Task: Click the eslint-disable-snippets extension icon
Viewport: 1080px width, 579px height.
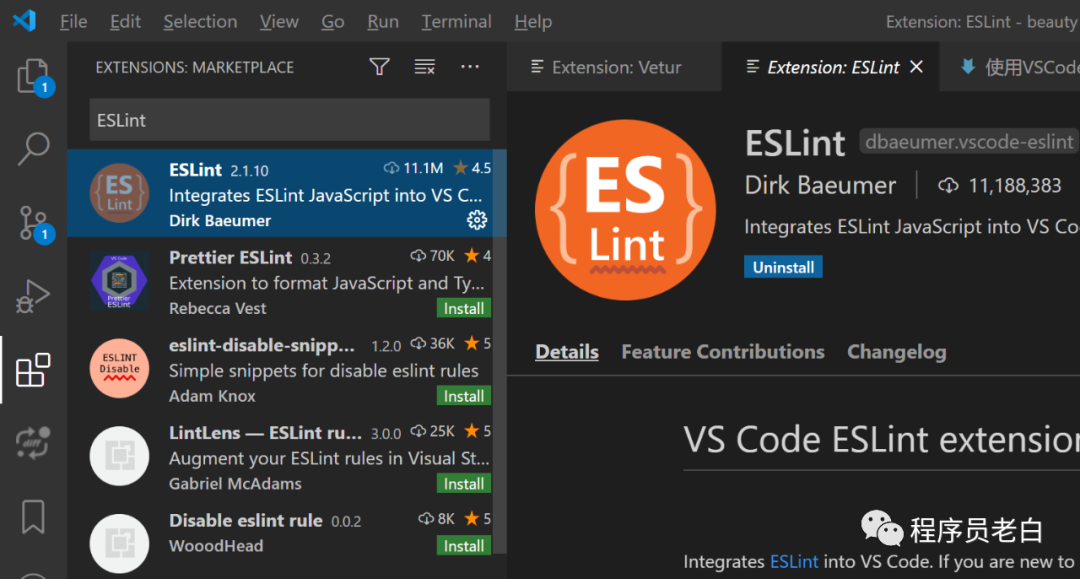Action: coord(119,368)
